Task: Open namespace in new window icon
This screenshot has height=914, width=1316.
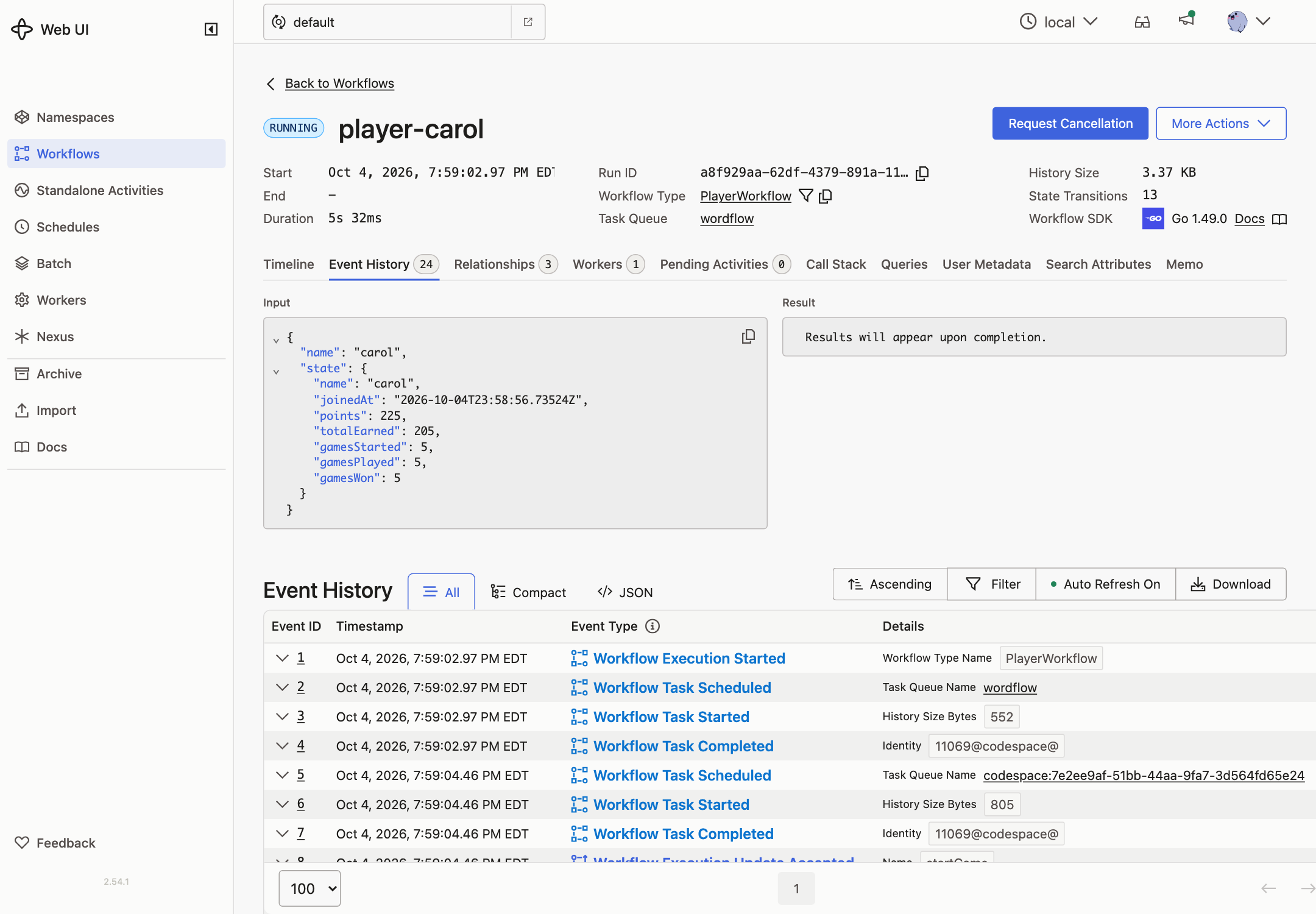Action: (x=528, y=22)
